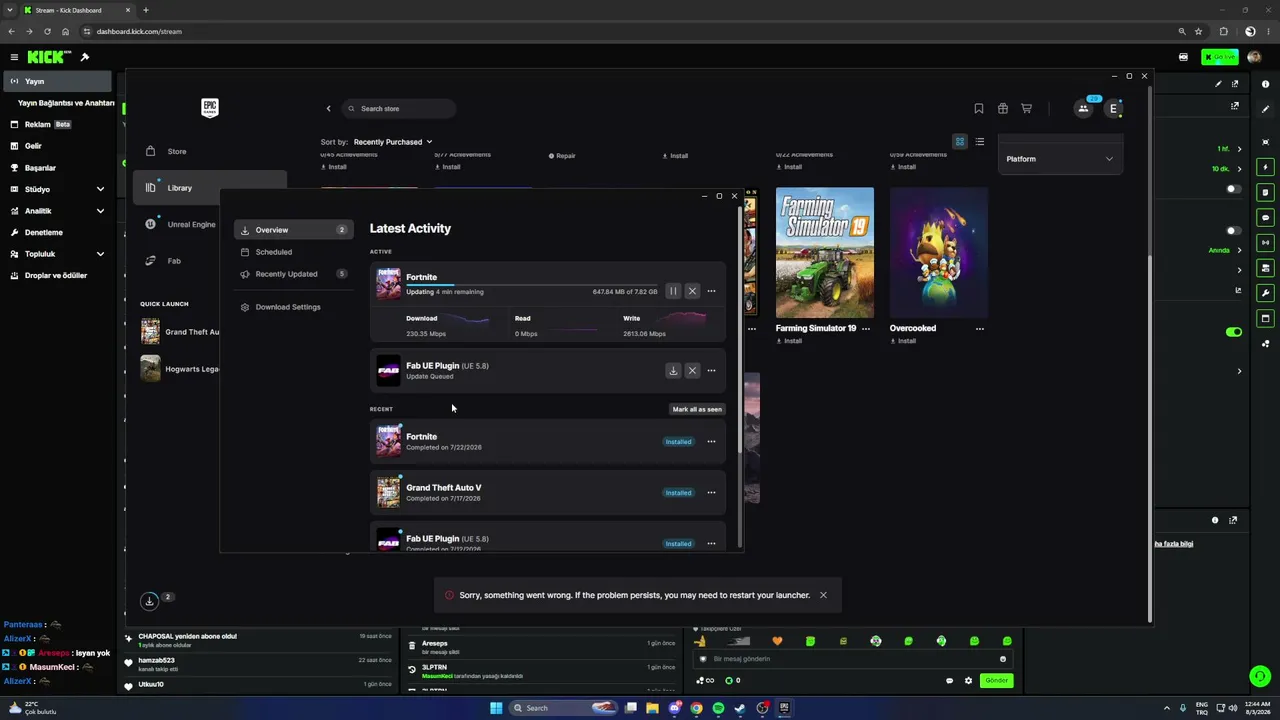Open the Windows Start menu
The height and width of the screenshot is (720, 1280).
point(496,708)
